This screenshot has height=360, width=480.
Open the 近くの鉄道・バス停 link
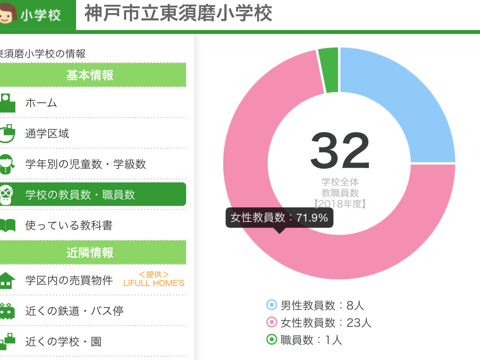[74, 311]
